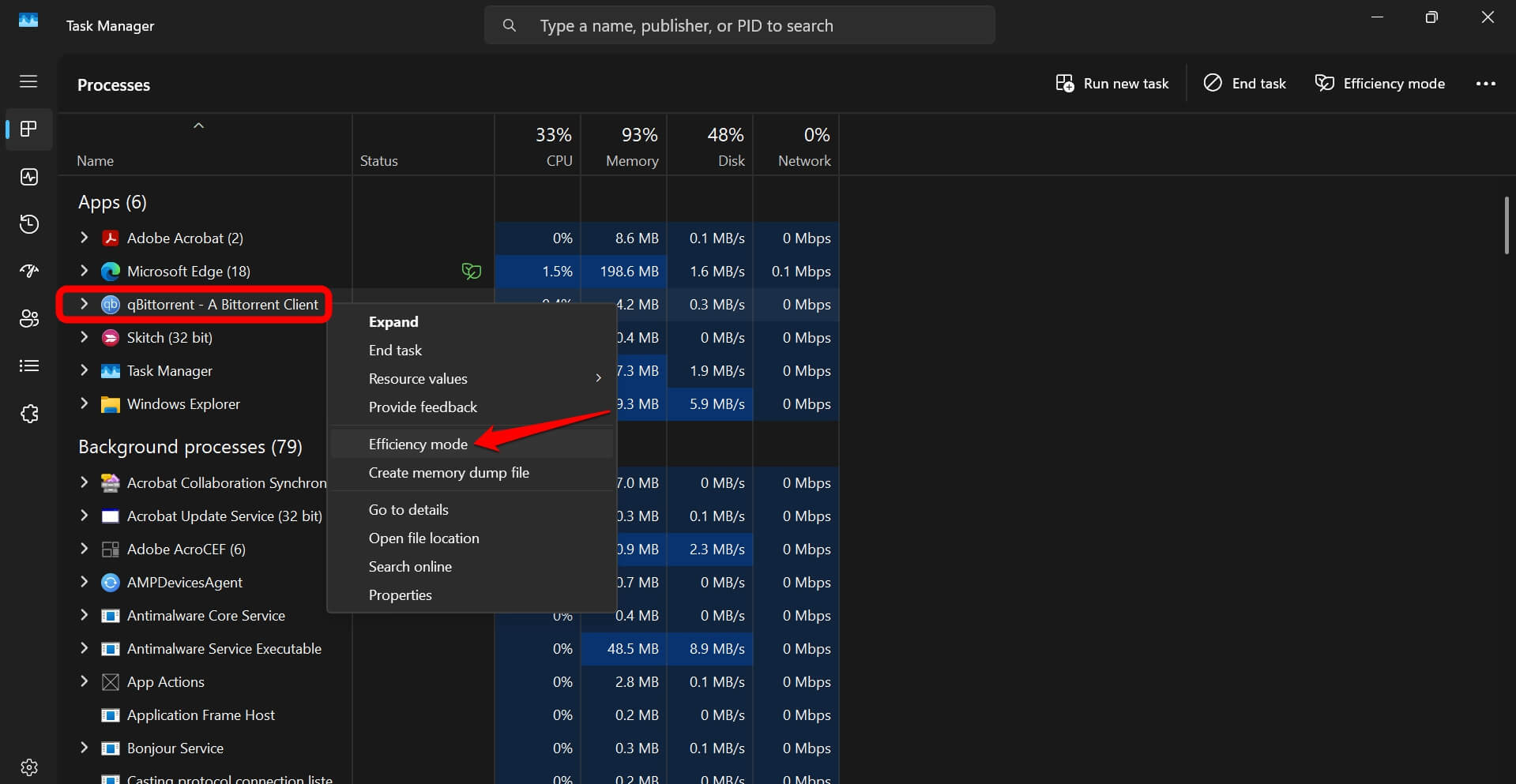Open Properties from the context menu

472,595
